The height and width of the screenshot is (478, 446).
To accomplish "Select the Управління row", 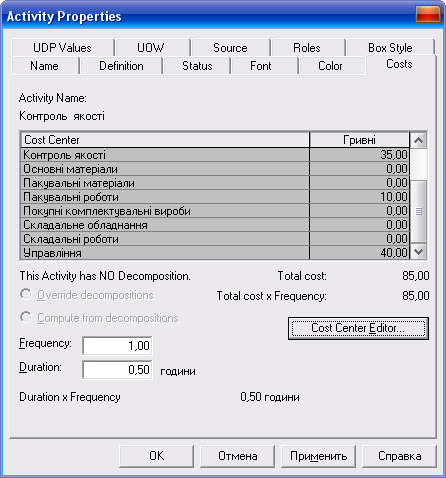I will 215,253.
